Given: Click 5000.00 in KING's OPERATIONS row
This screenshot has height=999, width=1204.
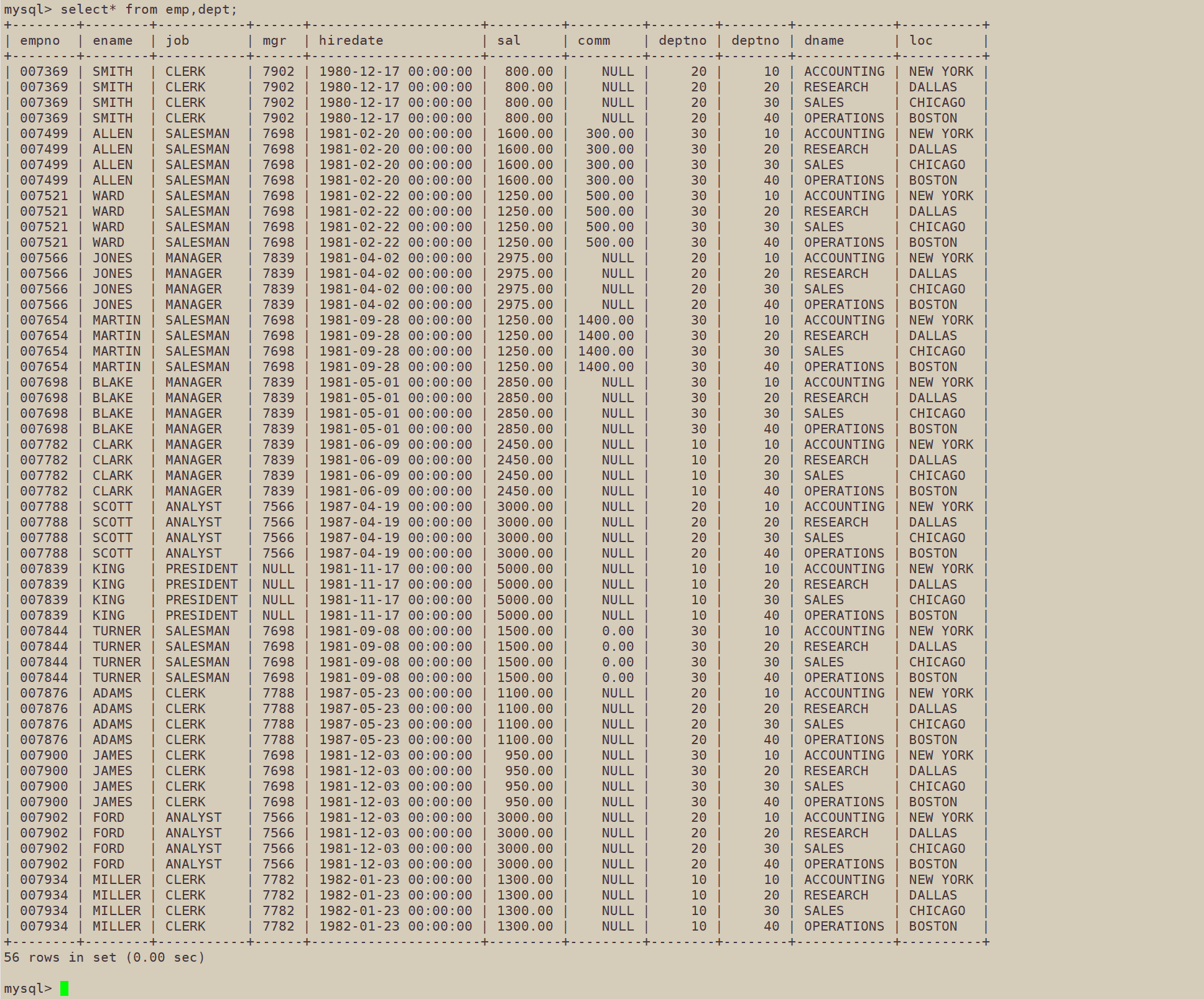Looking at the screenshot, I should pos(525,615).
